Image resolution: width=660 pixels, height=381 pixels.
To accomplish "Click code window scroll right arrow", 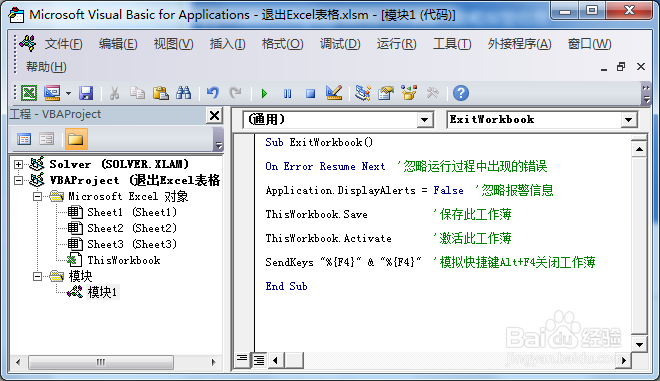I will [624, 360].
